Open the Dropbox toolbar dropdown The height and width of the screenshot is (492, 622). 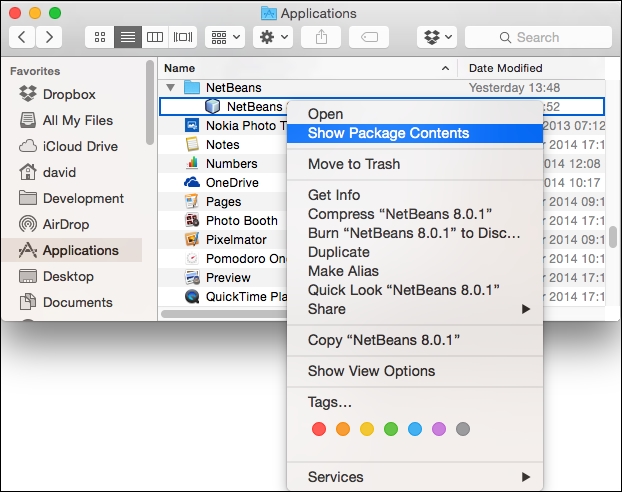pos(437,37)
